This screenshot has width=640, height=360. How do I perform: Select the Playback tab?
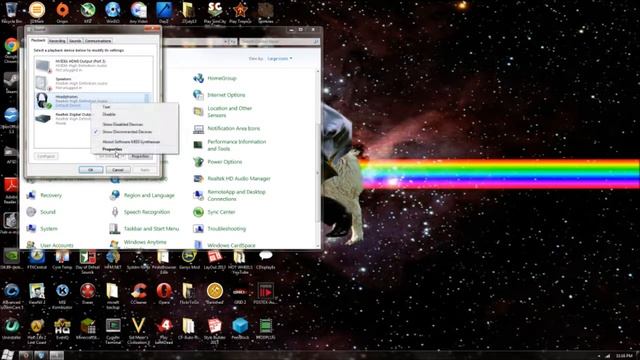pyautogui.click(x=38, y=40)
